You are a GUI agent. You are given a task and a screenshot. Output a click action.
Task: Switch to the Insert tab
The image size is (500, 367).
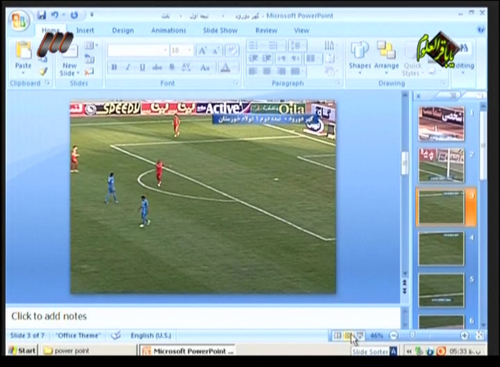coord(85,31)
